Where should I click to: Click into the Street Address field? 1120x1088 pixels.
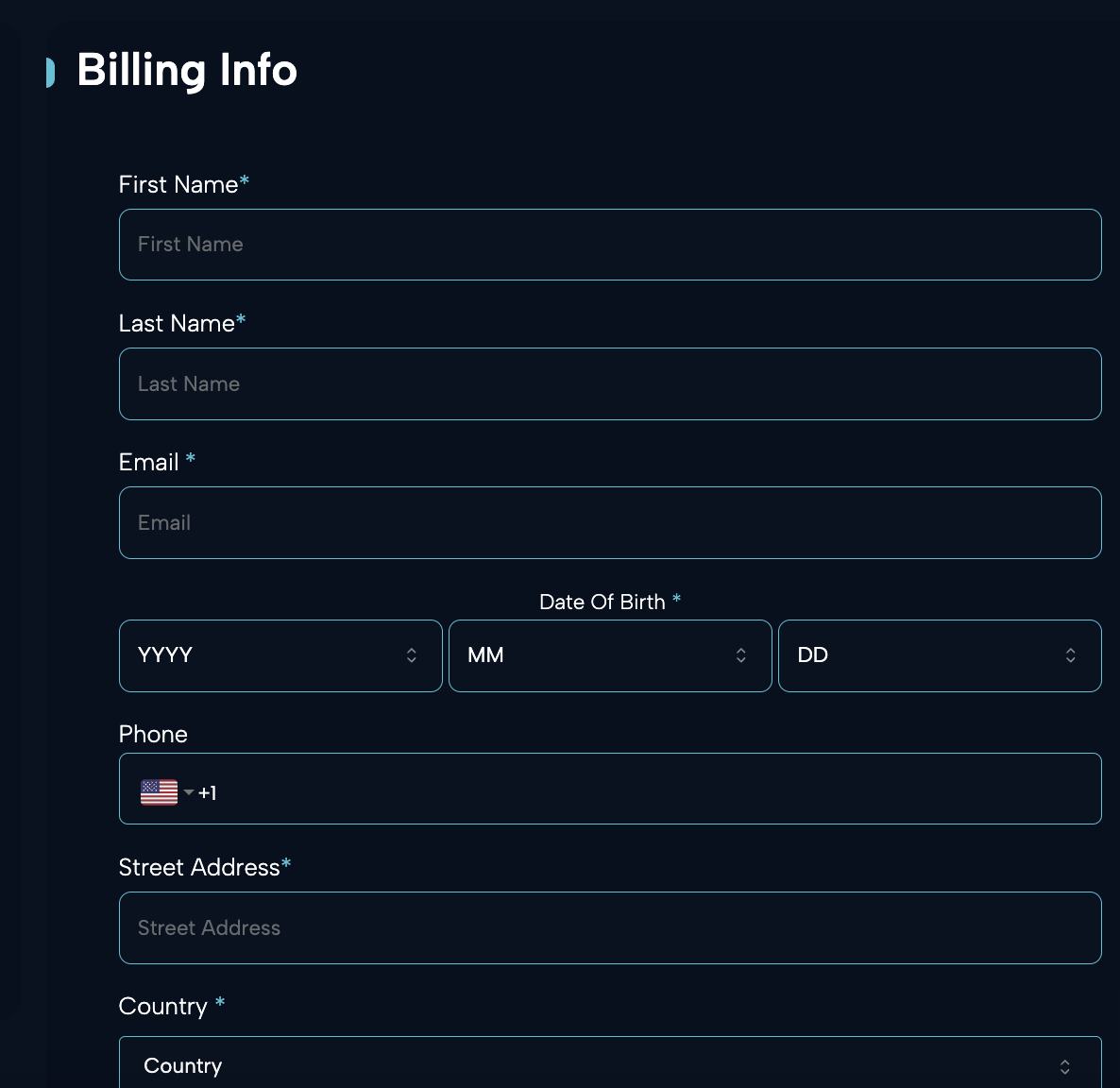tap(610, 928)
